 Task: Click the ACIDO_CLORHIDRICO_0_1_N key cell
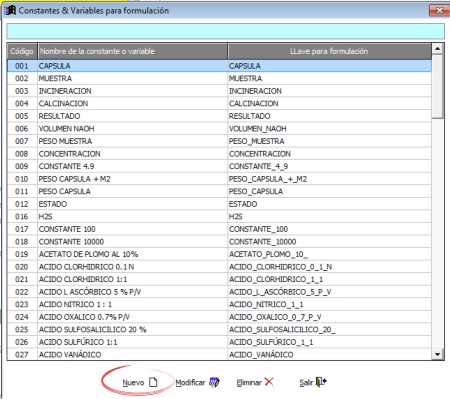click(329, 267)
